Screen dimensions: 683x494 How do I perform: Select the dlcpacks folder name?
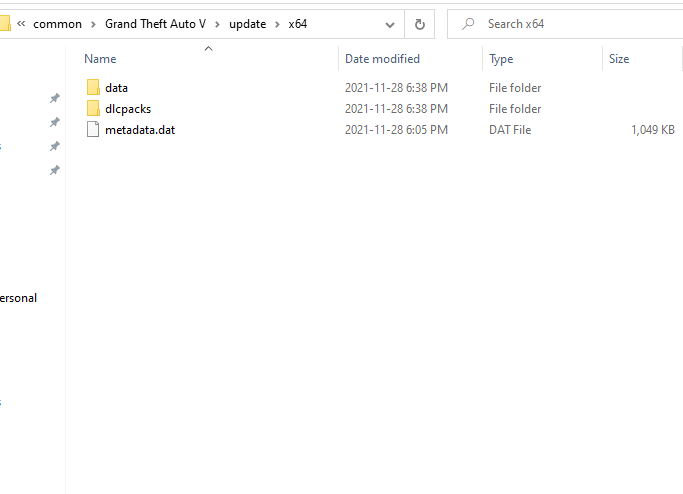tap(128, 109)
